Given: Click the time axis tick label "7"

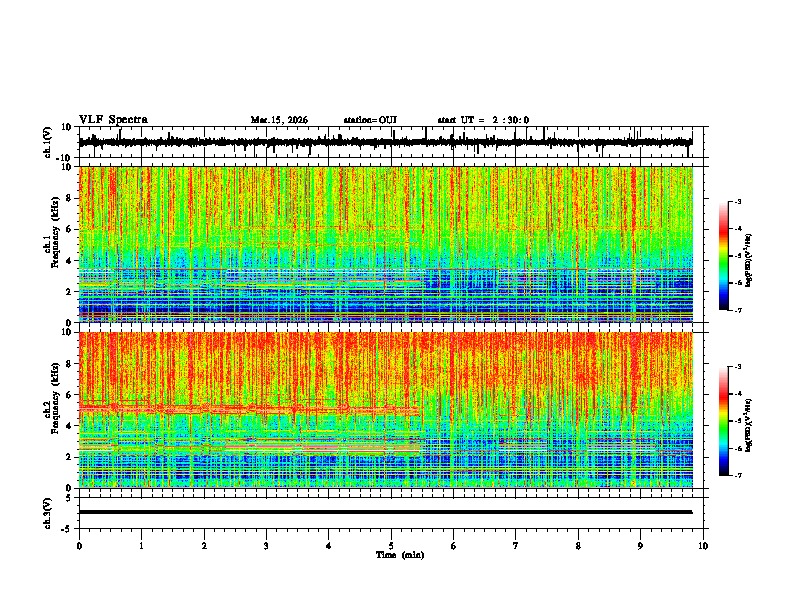Looking at the screenshot, I should click(516, 546).
